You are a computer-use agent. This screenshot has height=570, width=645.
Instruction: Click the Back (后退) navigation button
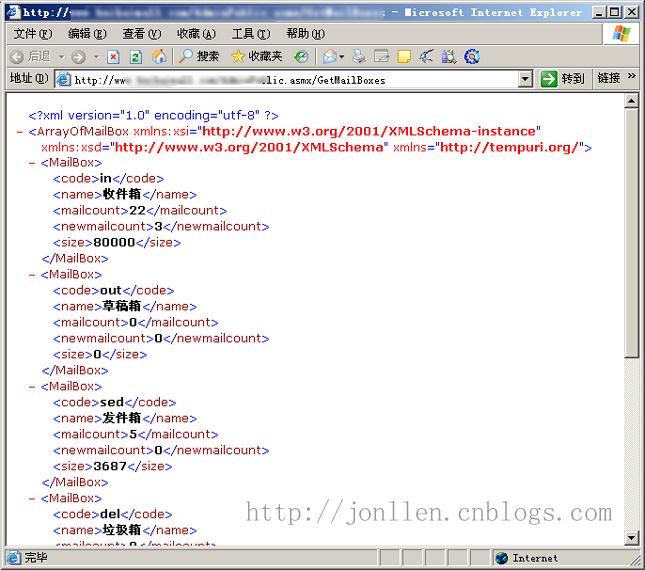(x=30, y=56)
